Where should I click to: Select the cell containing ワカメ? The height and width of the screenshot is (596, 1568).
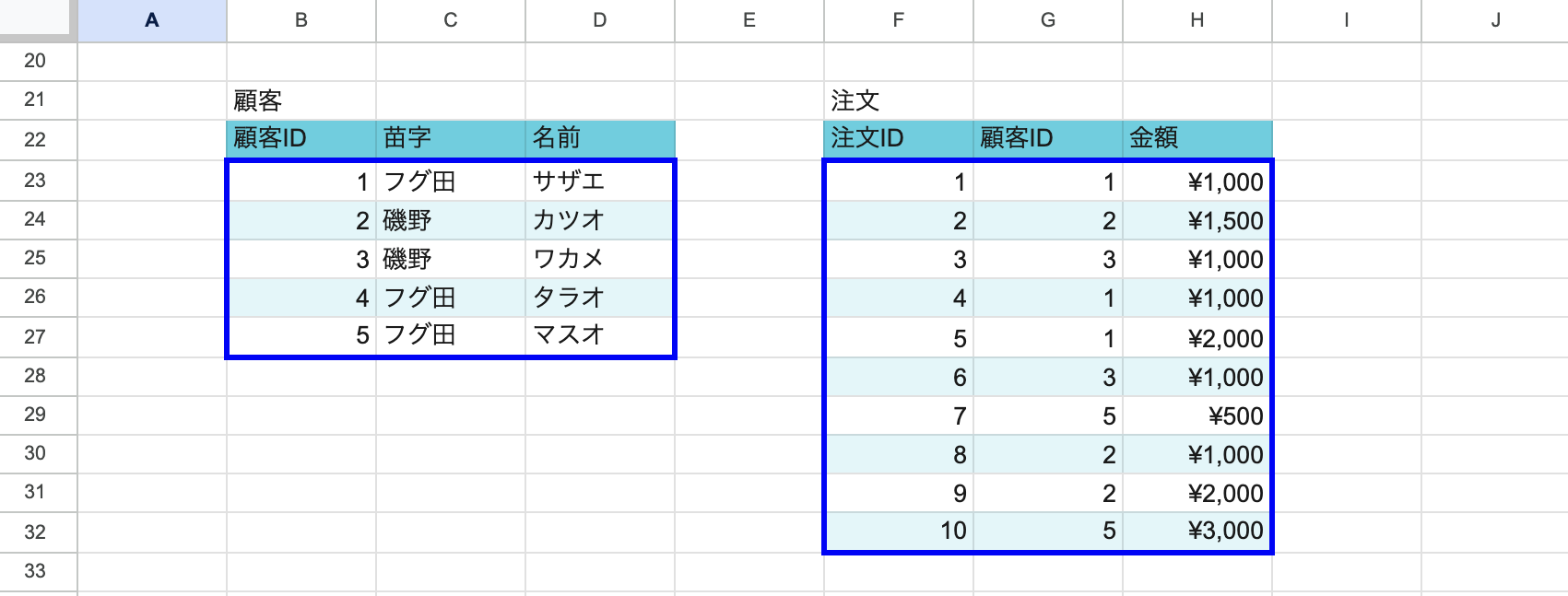[x=599, y=259]
